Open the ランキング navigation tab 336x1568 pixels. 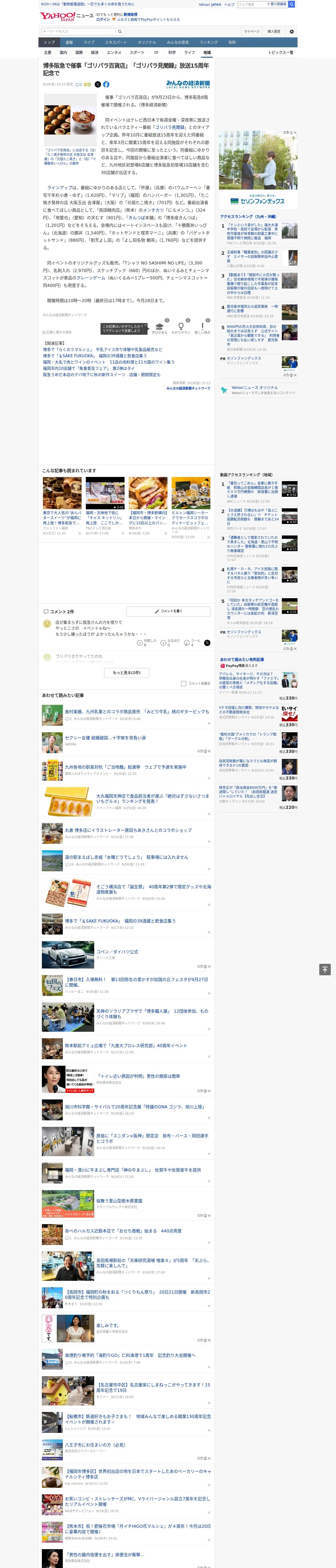[209, 43]
